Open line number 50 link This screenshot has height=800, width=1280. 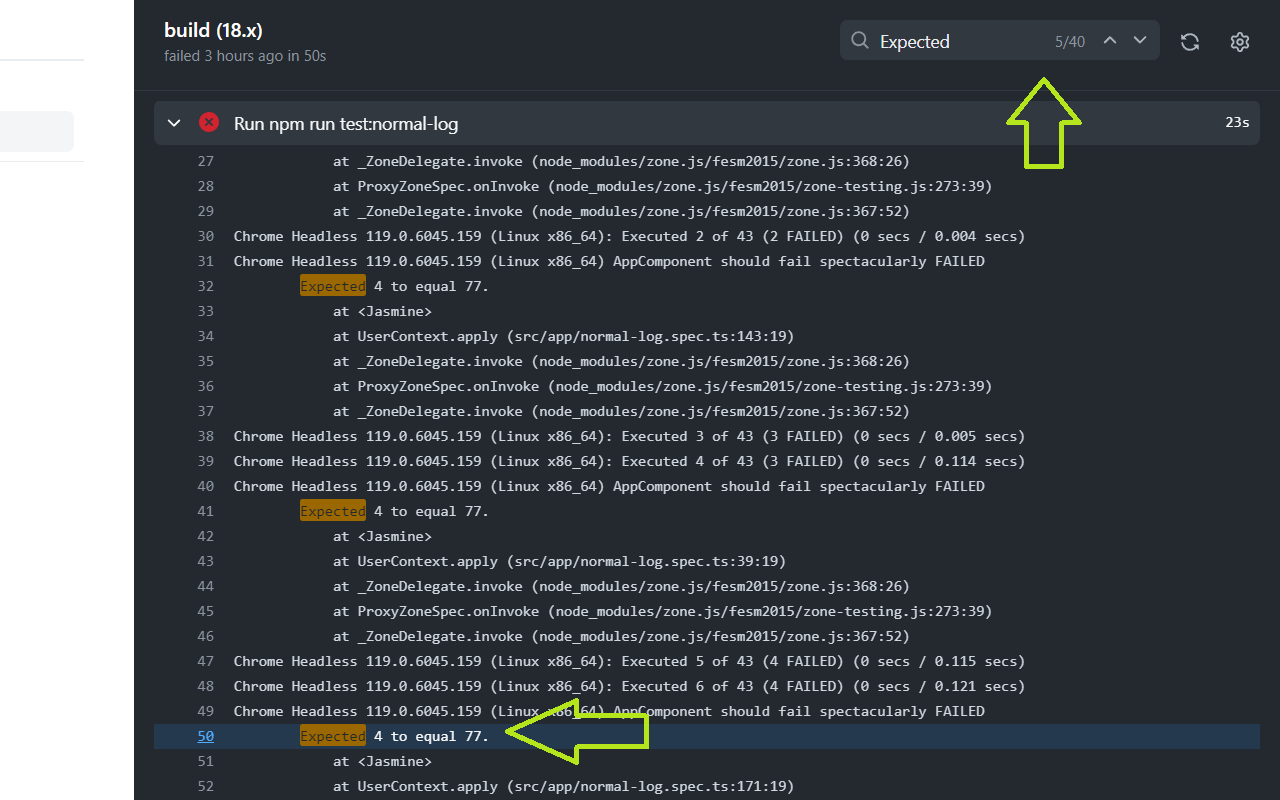coord(205,736)
